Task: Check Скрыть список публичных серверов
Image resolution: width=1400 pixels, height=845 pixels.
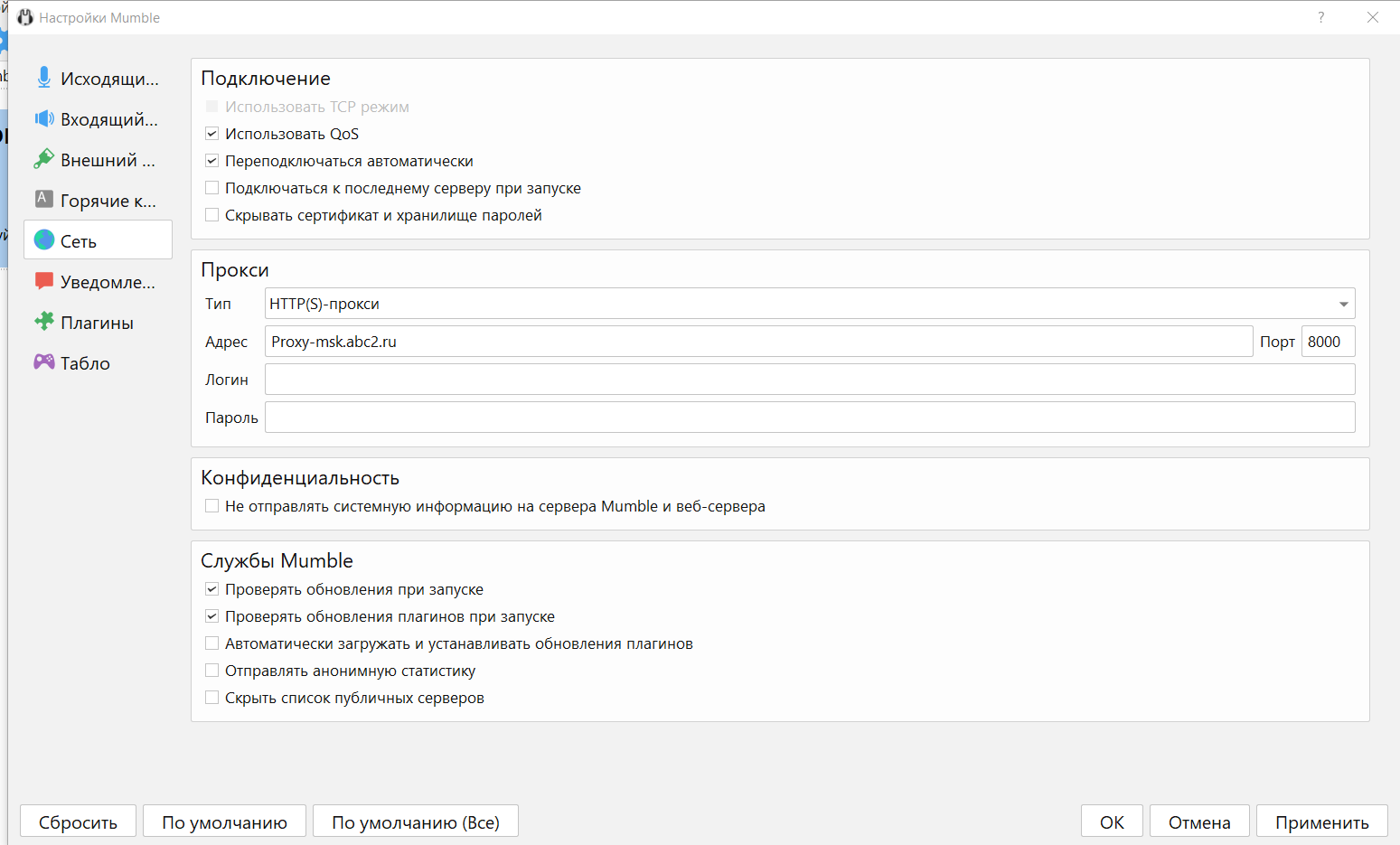Action: pyautogui.click(x=211, y=698)
